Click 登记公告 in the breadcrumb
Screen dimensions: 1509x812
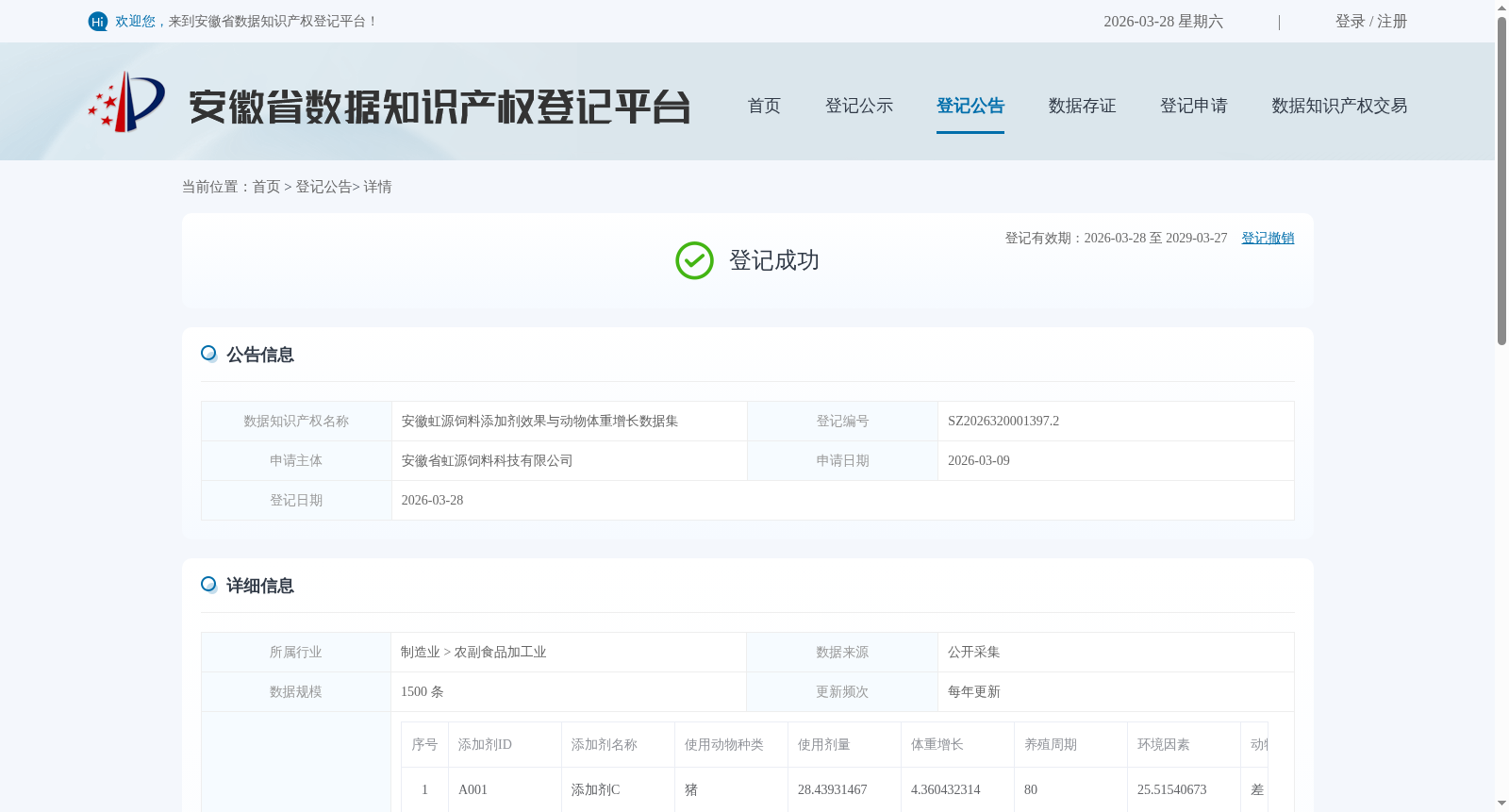(323, 187)
